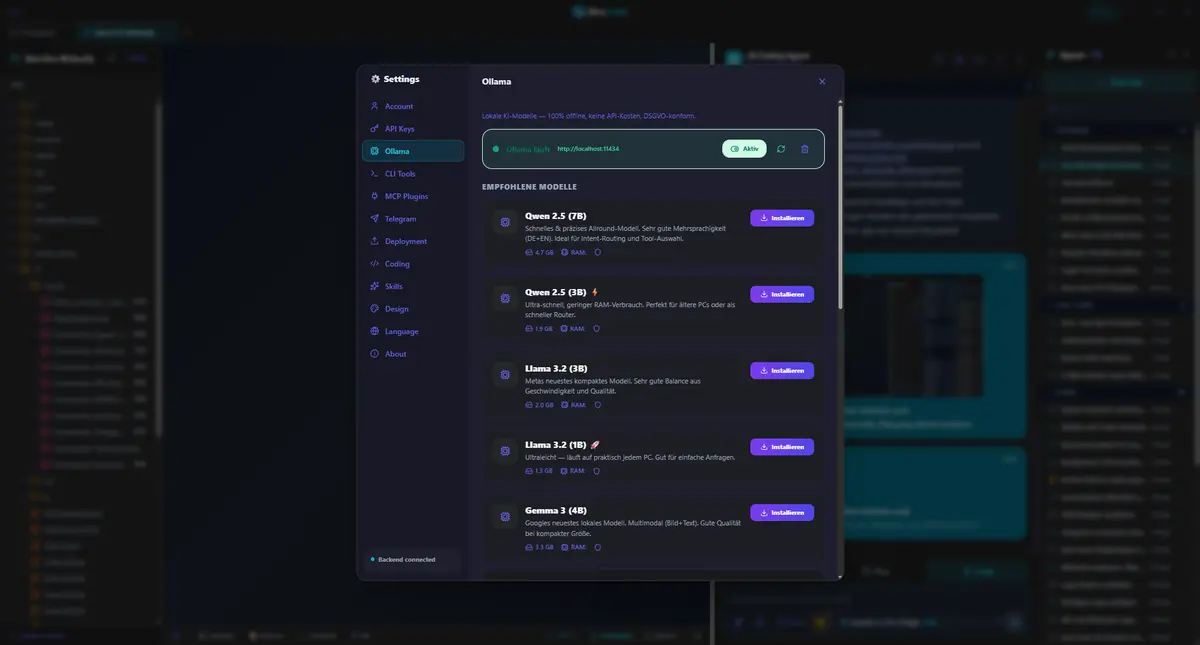Click the trash icon in Ollama status bar
Screen dimensions: 1200x645
[805, 149]
